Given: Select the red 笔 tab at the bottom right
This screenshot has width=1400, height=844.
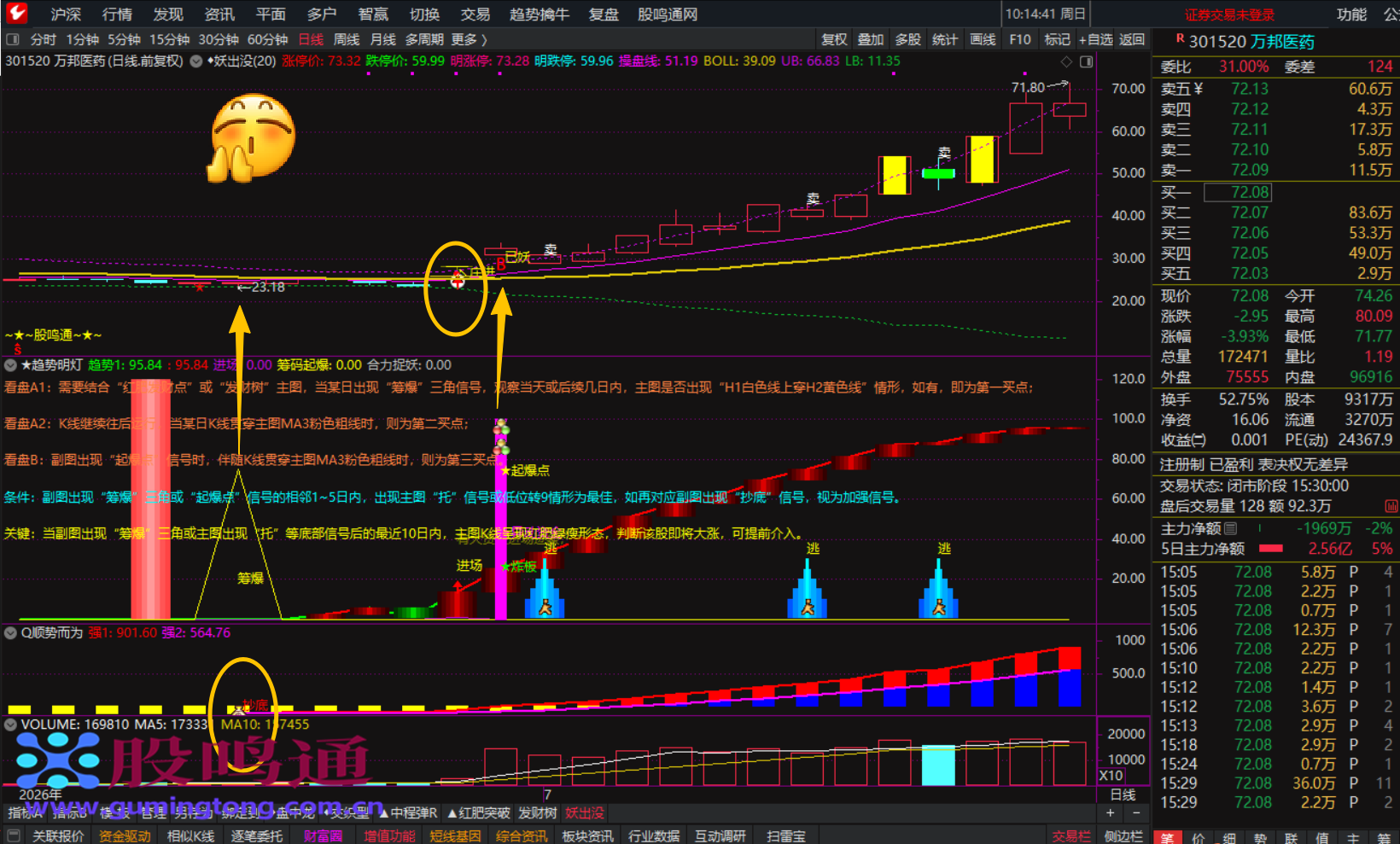Looking at the screenshot, I should (x=1167, y=838).
